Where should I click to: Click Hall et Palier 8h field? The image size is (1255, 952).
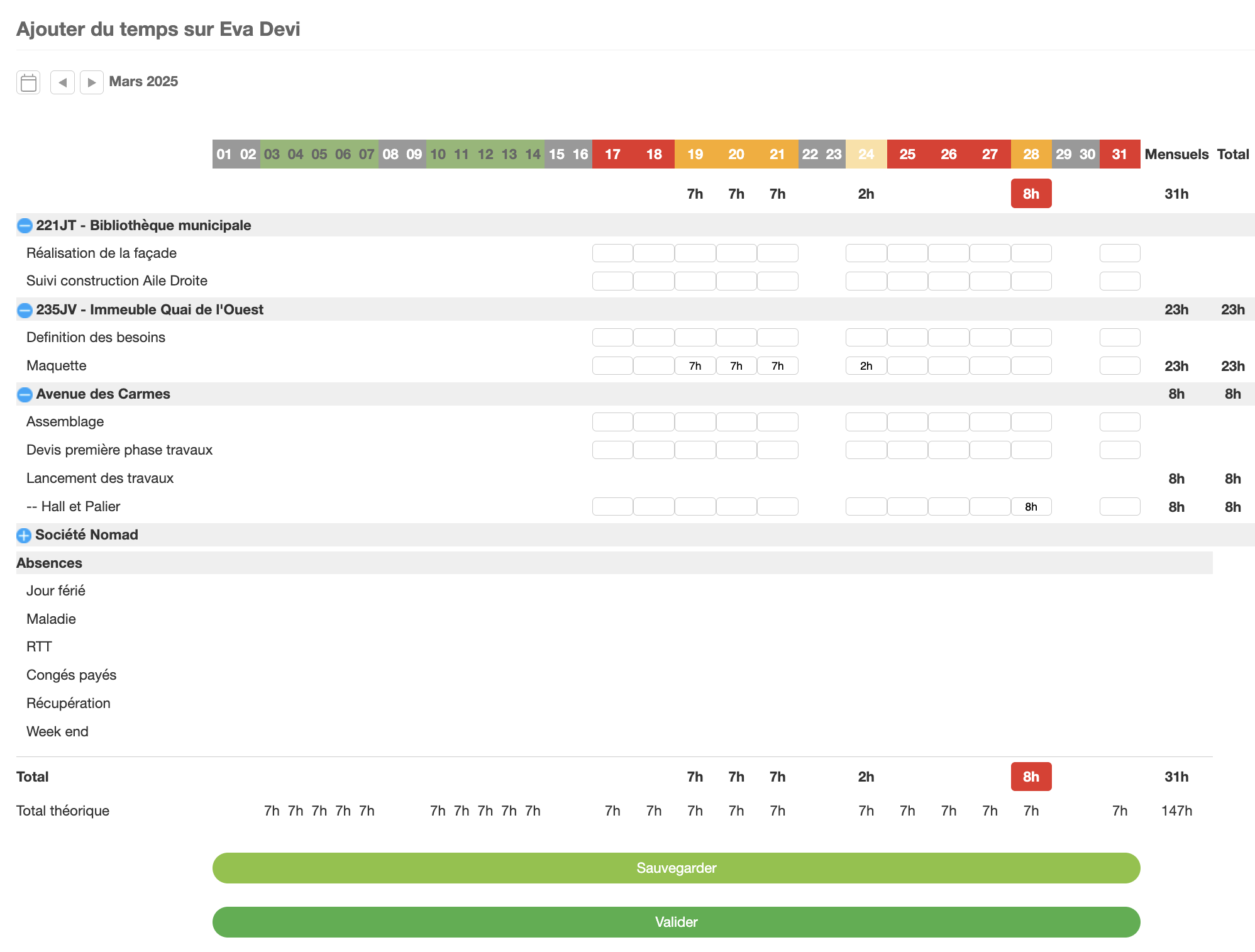coord(1031,507)
